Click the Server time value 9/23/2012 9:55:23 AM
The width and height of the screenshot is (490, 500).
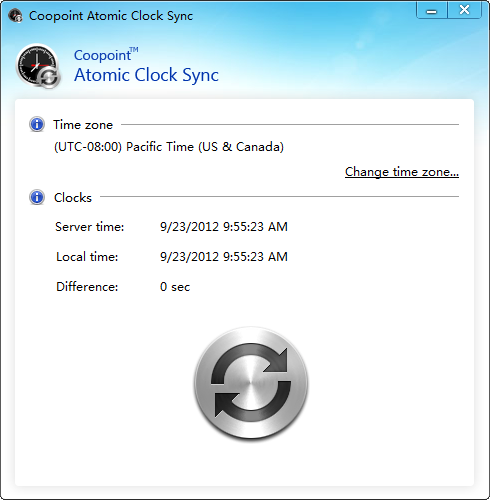224,227
